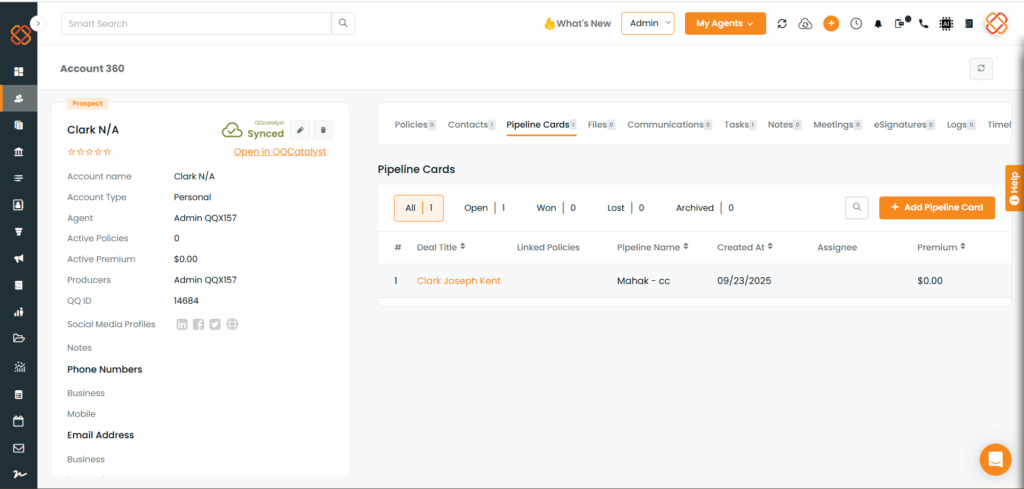The height and width of the screenshot is (489, 1024).
Task: Open the Open in QQCatalyst link
Action: (x=279, y=152)
